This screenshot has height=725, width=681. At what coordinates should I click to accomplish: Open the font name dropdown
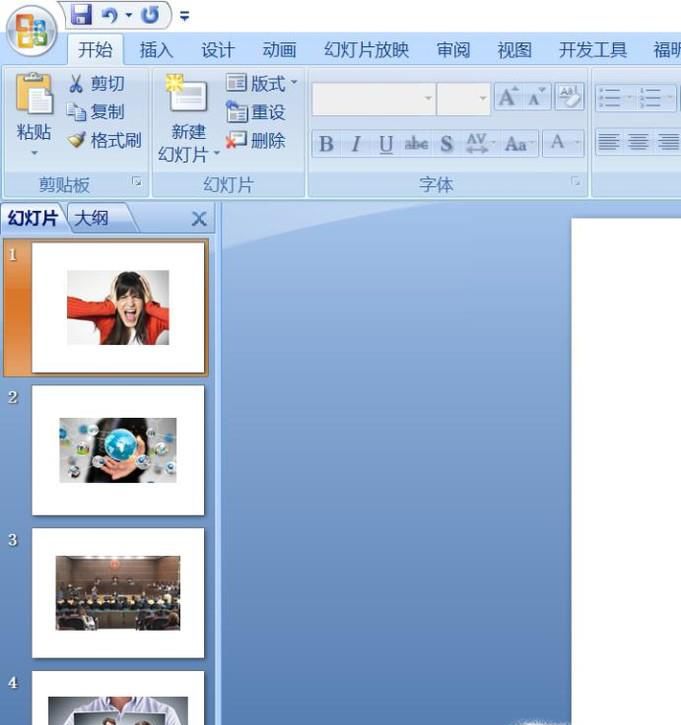[x=428, y=98]
